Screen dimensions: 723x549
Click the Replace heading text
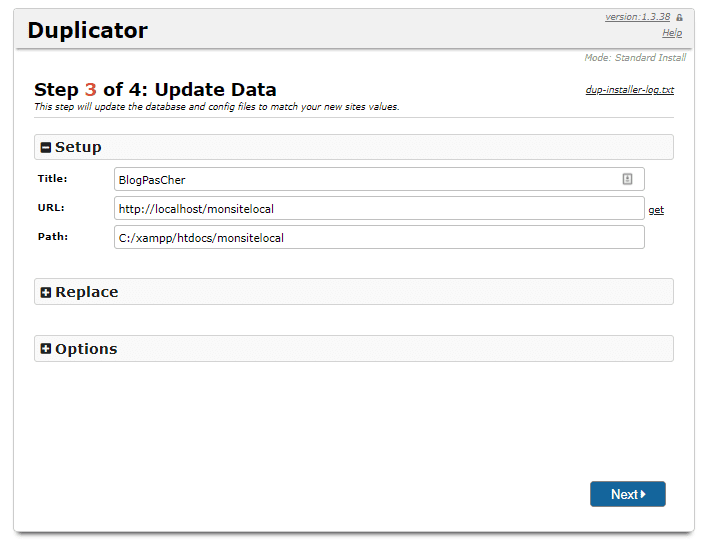point(87,292)
